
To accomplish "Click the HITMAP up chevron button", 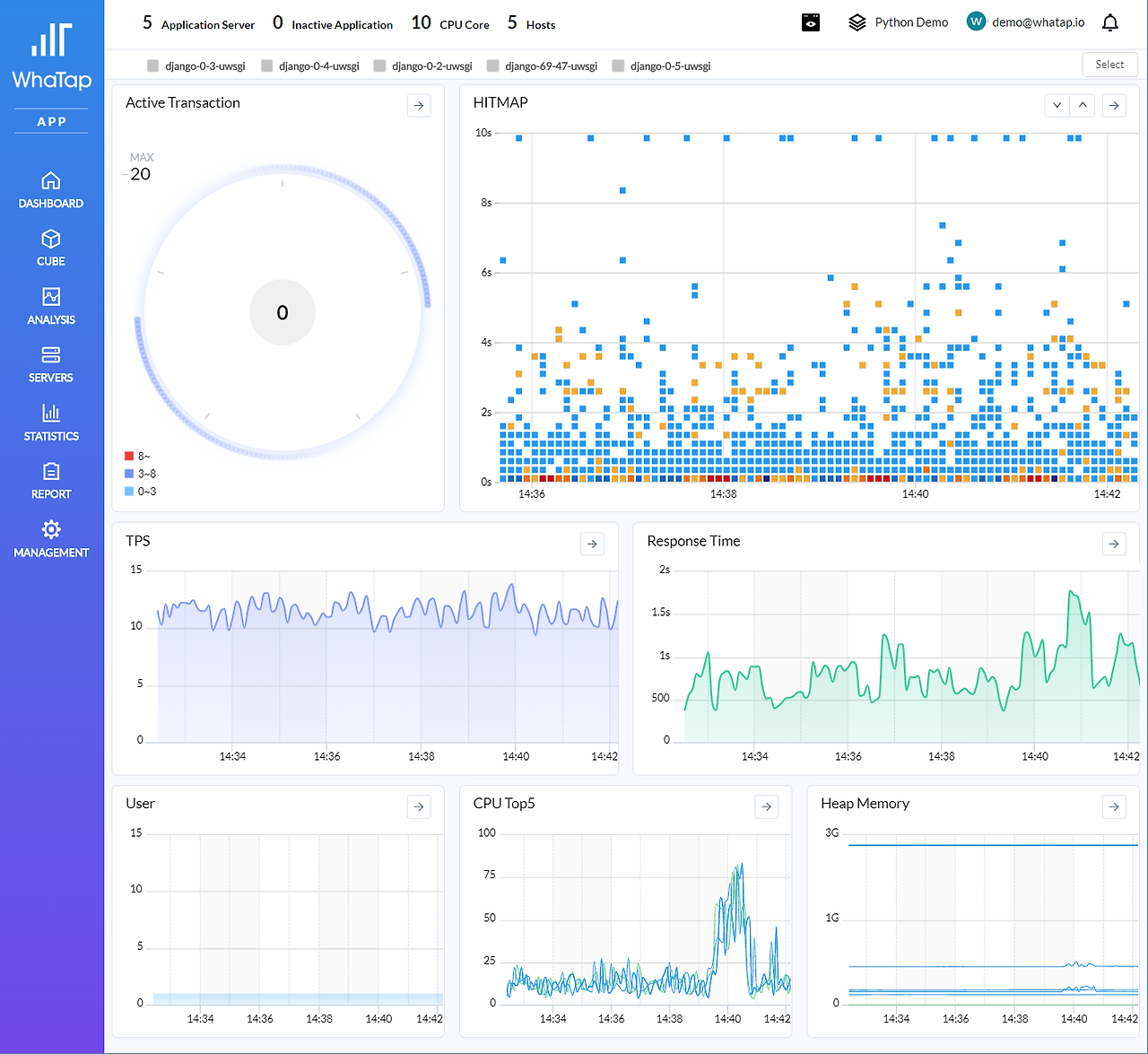I will pyautogui.click(x=1083, y=106).
